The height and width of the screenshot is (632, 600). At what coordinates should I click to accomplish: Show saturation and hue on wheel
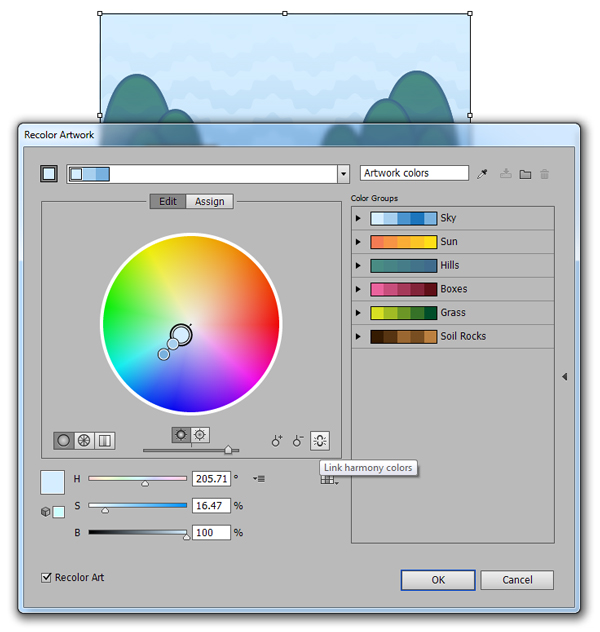click(200, 435)
